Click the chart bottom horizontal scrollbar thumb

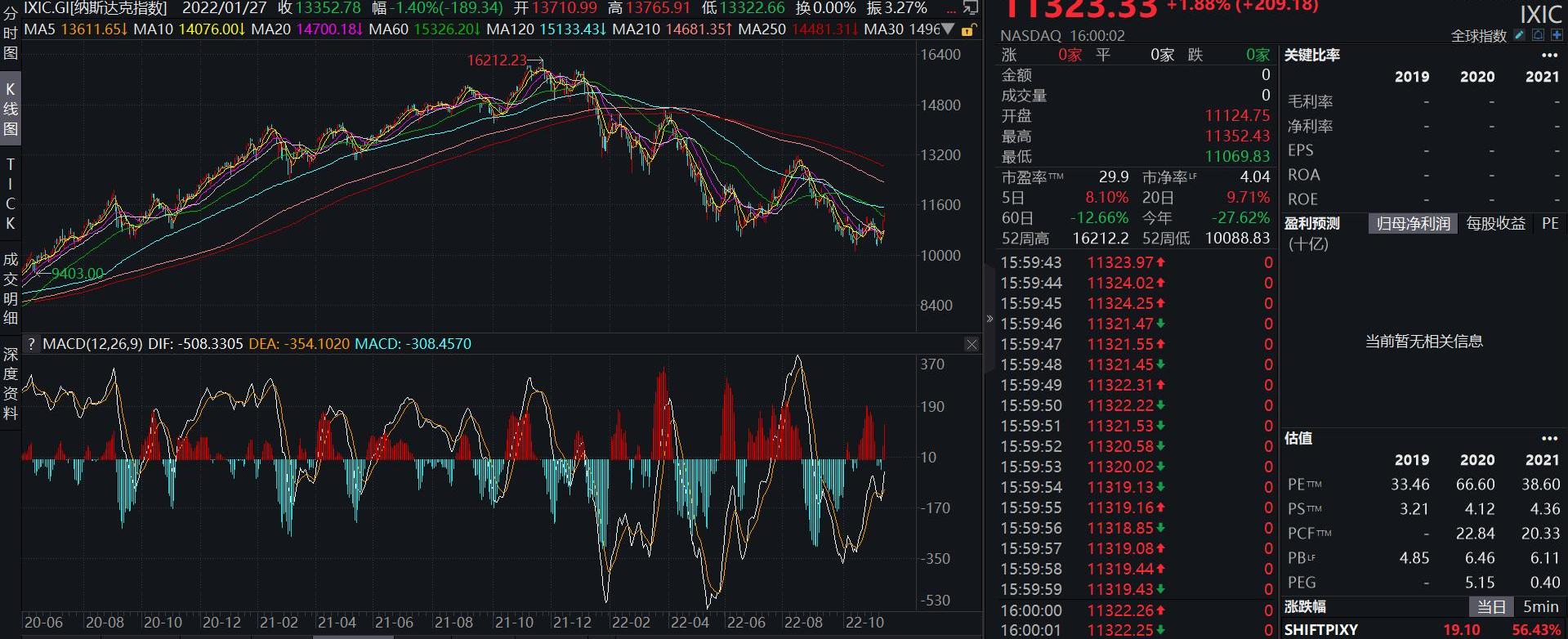pos(354,637)
